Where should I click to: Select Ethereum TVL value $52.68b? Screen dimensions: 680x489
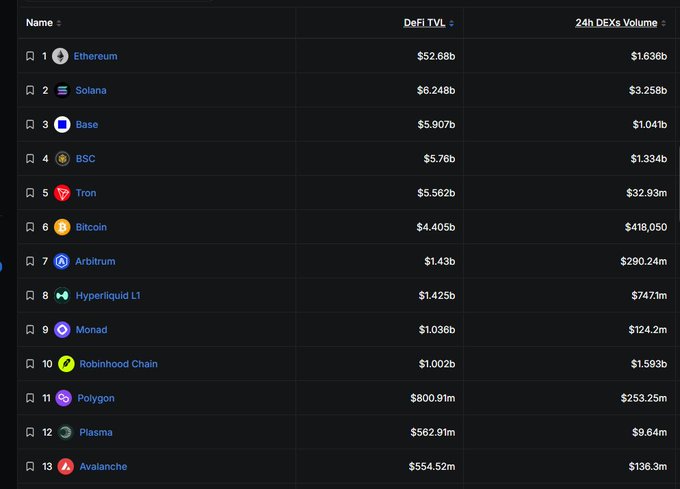tap(436, 56)
